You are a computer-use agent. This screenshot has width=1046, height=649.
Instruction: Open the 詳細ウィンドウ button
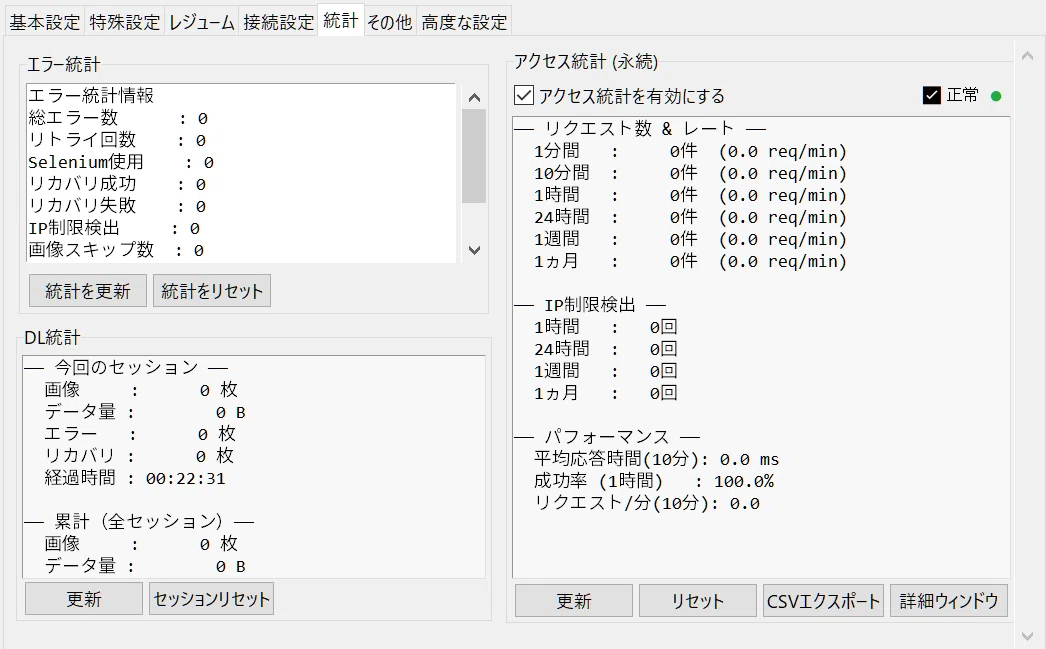point(949,601)
